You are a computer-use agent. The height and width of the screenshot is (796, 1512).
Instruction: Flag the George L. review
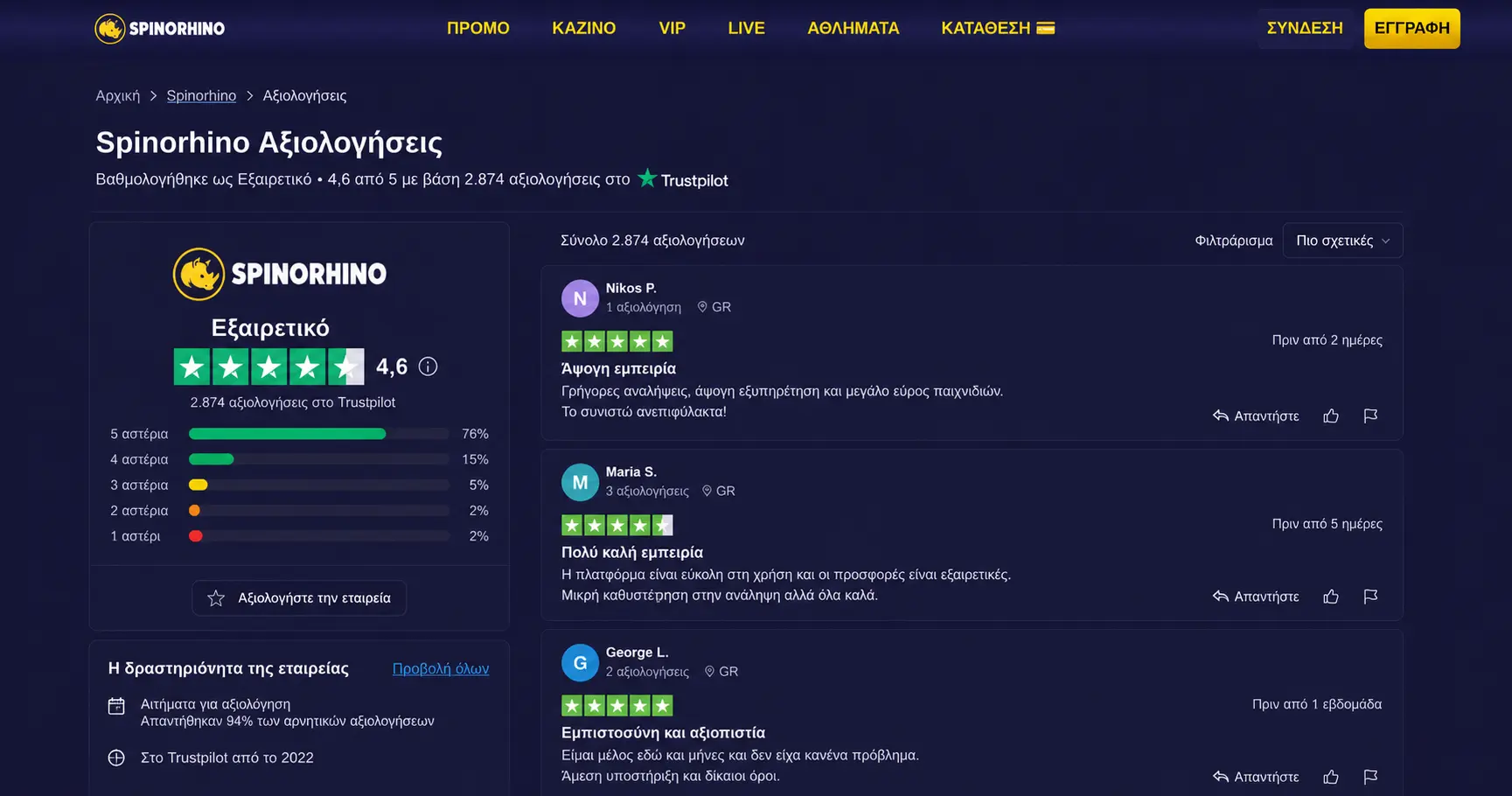click(x=1370, y=777)
